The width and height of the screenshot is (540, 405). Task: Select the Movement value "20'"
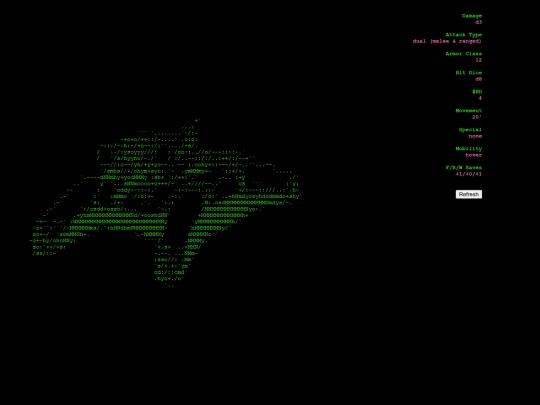pyautogui.click(x=477, y=117)
